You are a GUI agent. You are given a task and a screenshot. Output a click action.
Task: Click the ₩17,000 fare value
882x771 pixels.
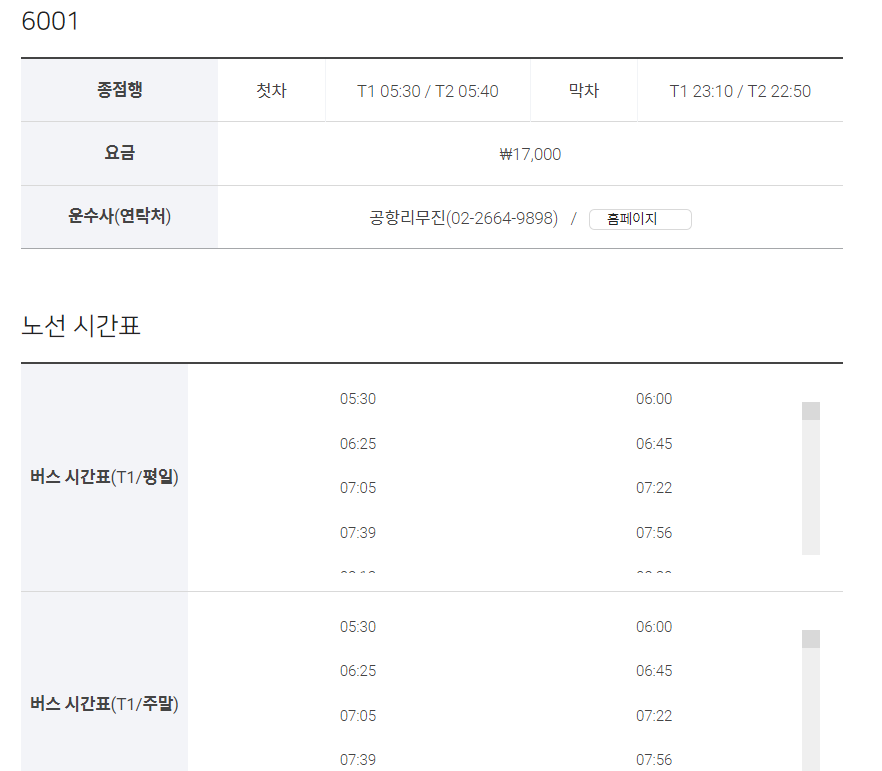click(x=530, y=154)
